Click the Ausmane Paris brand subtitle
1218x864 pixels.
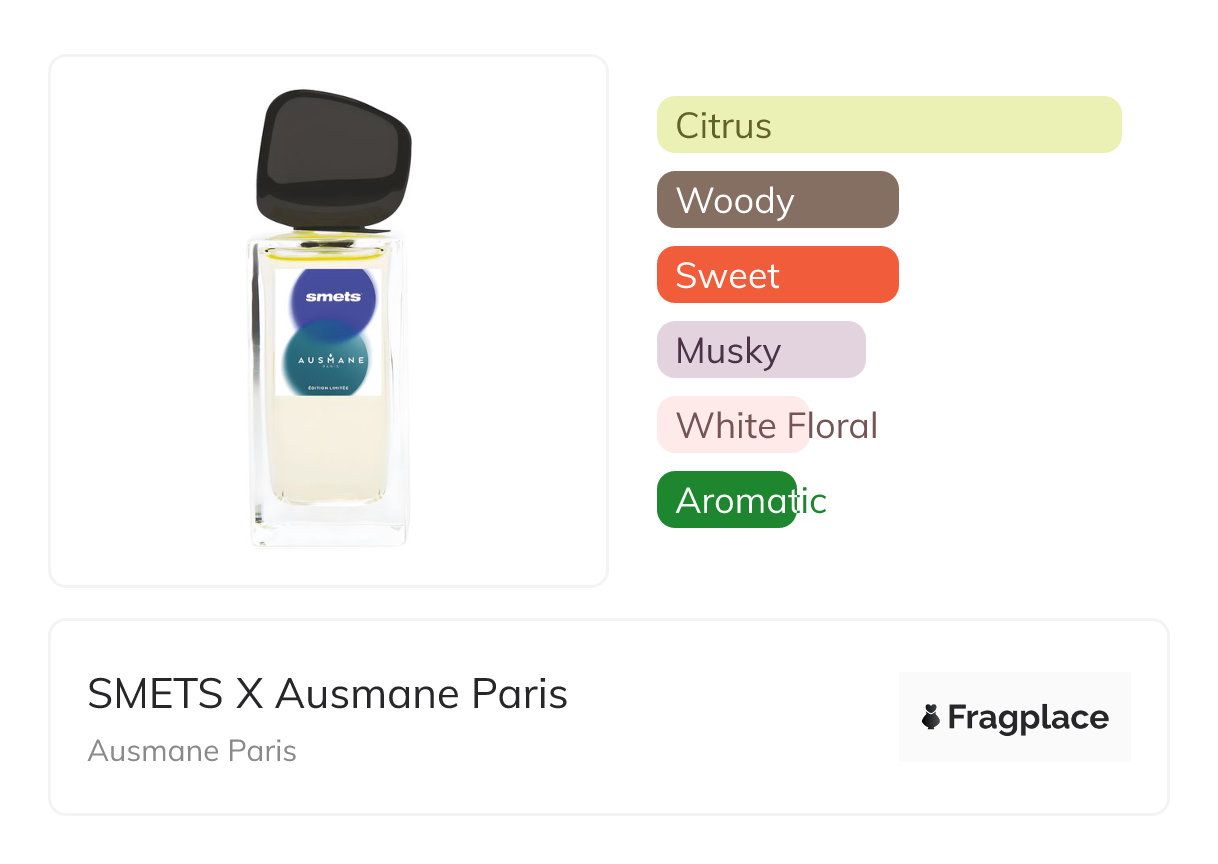tap(192, 750)
